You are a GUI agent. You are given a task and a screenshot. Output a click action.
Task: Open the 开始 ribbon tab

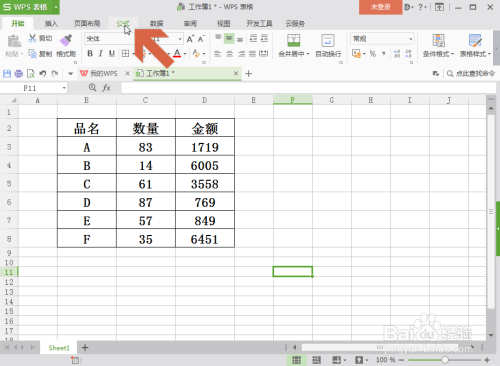pyautogui.click(x=18, y=23)
